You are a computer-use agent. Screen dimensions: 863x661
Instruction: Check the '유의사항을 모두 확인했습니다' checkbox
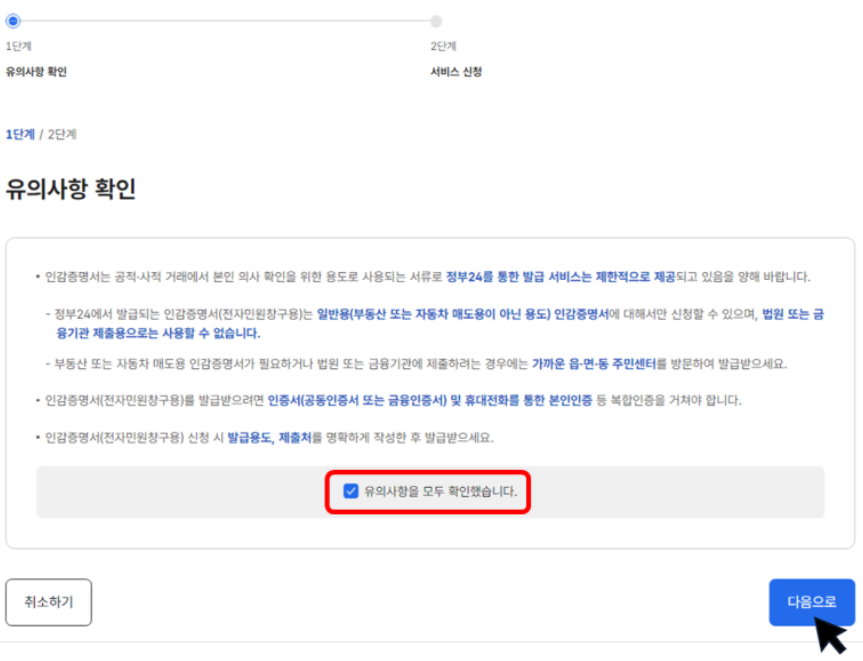[x=351, y=491]
